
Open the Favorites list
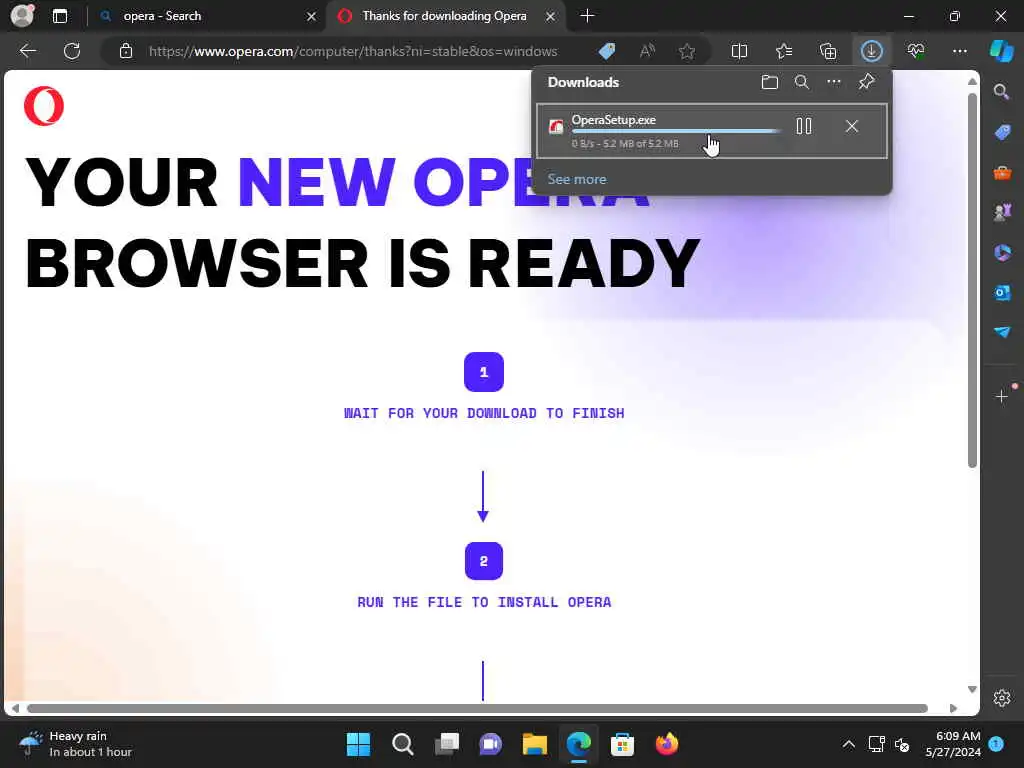pos(784,51)
